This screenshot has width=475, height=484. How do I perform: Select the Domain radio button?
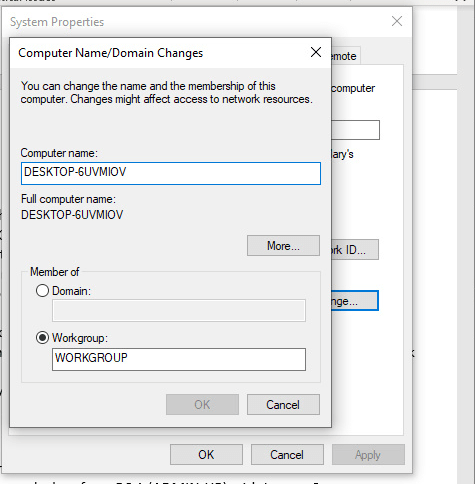click(x=42, y=291)
